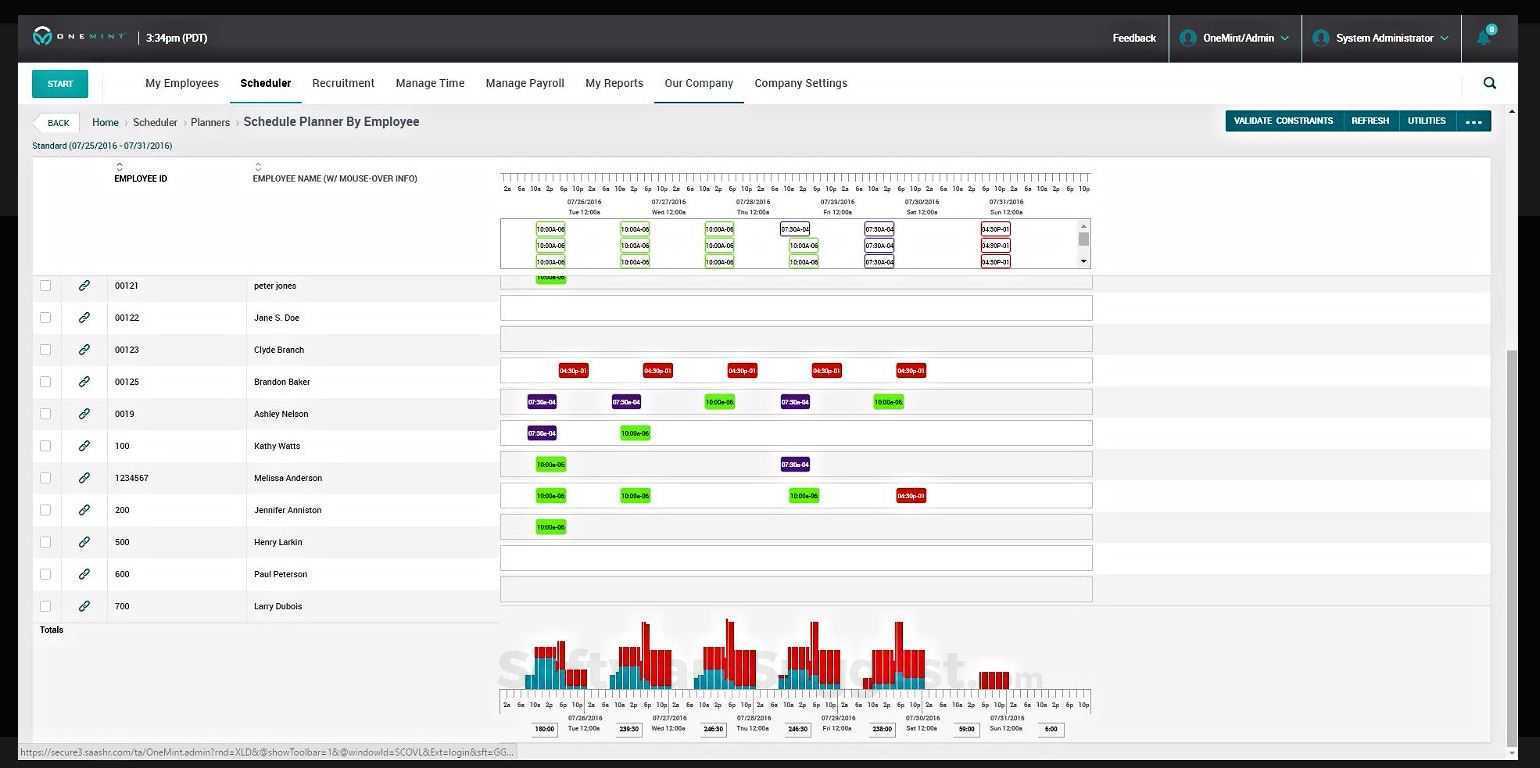Click shift template list scrollbar thumb
The height and width of the screenshot is (768, 1540).
click(x=1084, y=239)
